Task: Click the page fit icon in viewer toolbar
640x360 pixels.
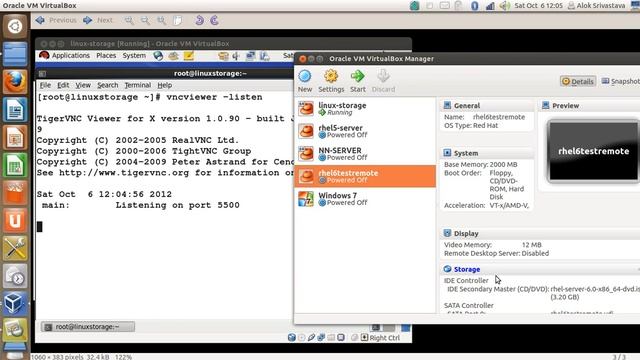Action: [x=178, y=20]
